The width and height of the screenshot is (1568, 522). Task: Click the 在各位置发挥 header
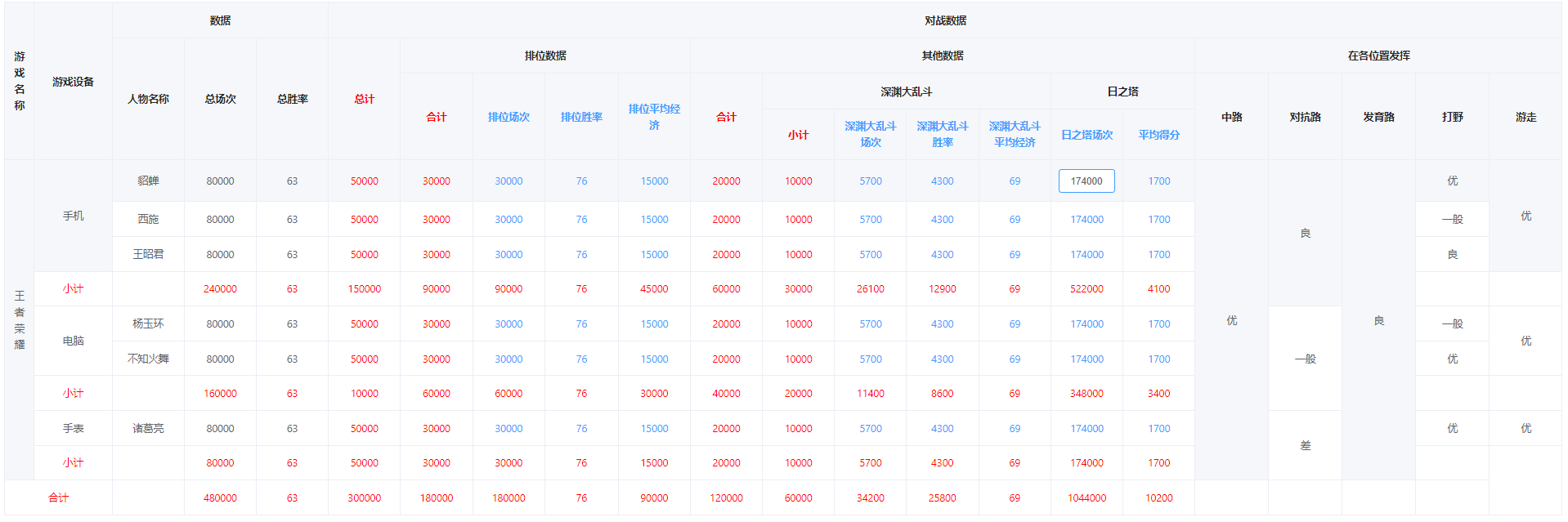pyautogui.click(x=1378, y=56)
